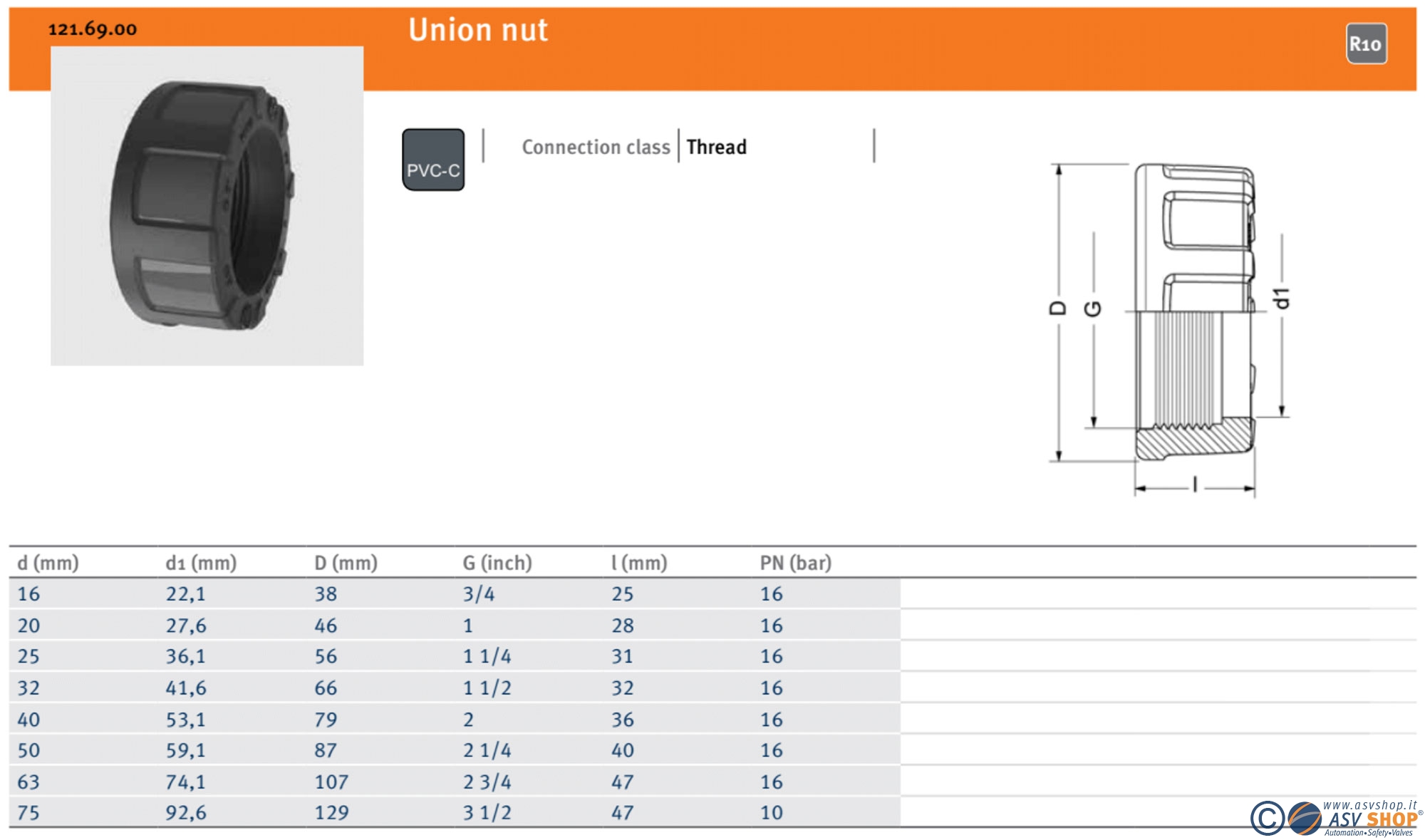
Task: Click the PN (bar) column header
Action: [x=796, y=563]
